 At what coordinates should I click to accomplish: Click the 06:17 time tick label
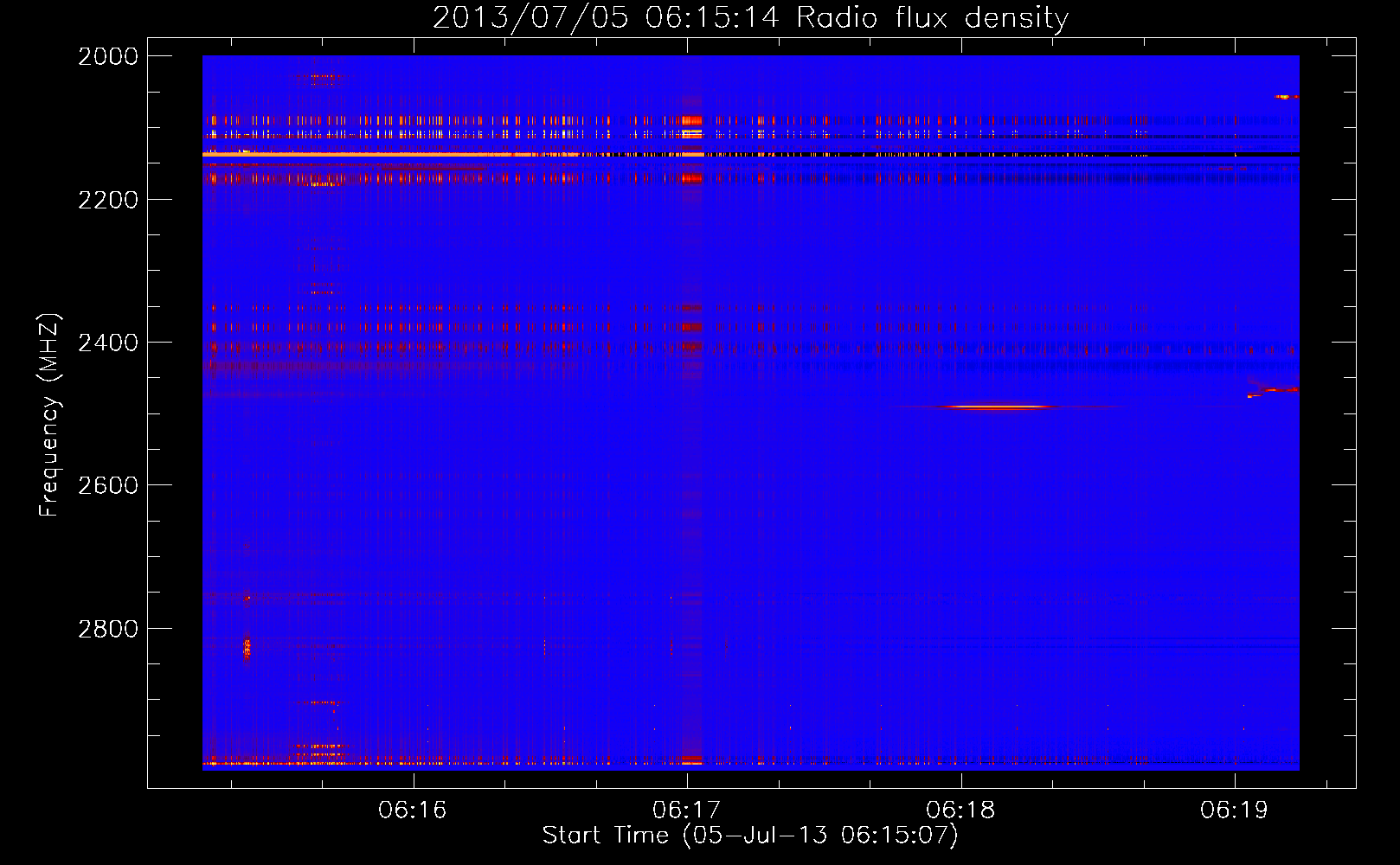tap(687, 810)
